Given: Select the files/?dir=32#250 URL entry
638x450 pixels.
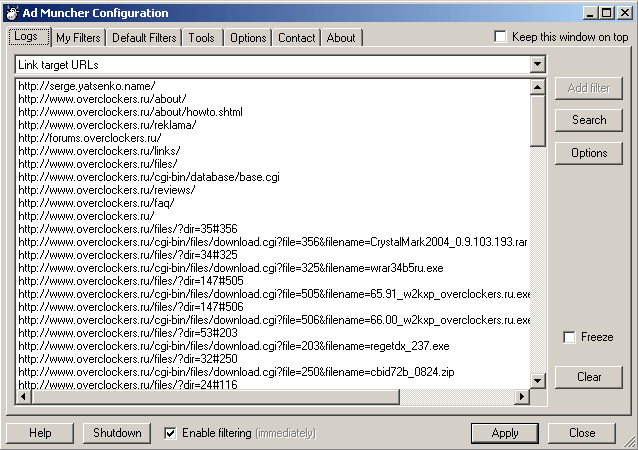Looking at the screenshot, I should pyautogui.click(x=128, y=359).
